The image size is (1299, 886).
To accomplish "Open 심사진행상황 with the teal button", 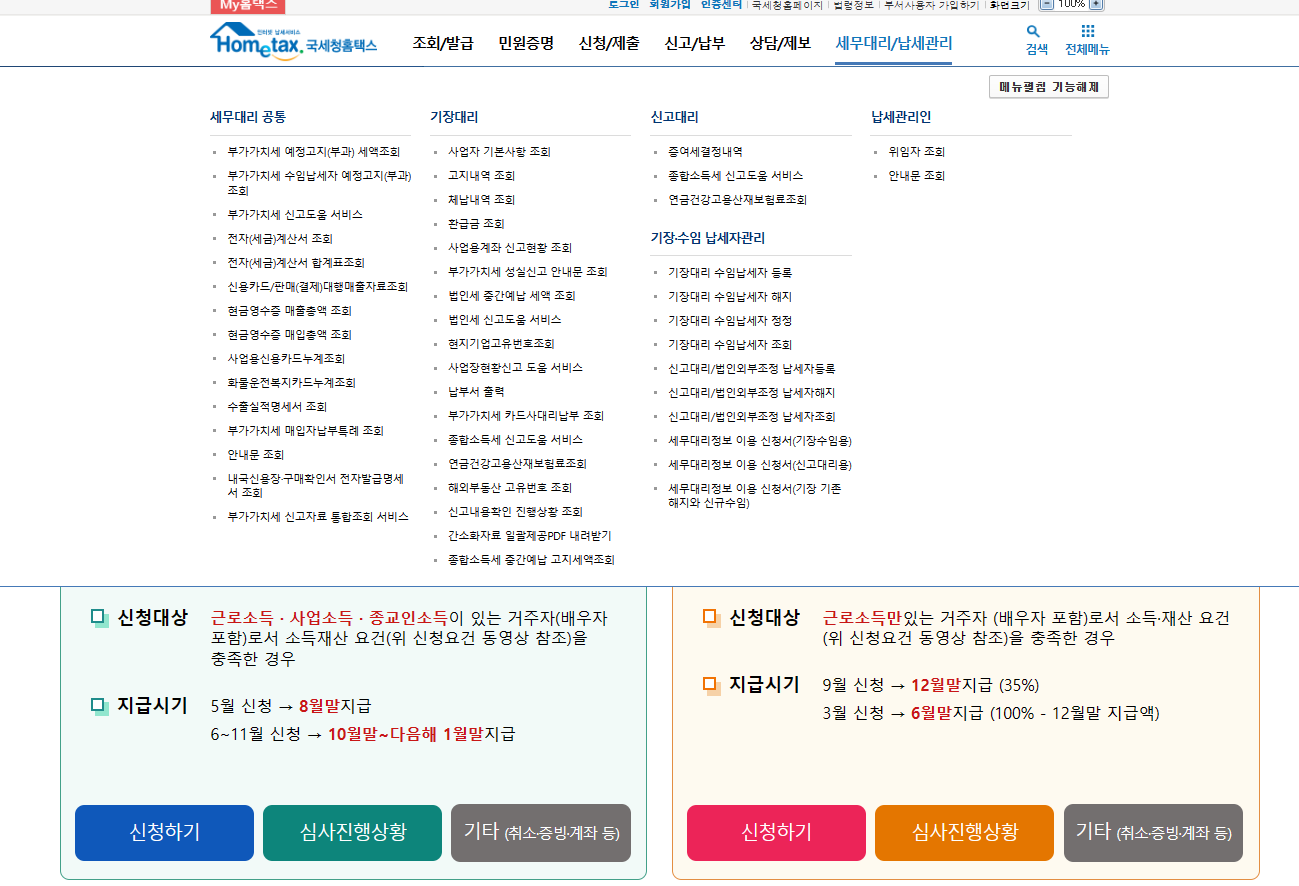I will pos(351,832).
